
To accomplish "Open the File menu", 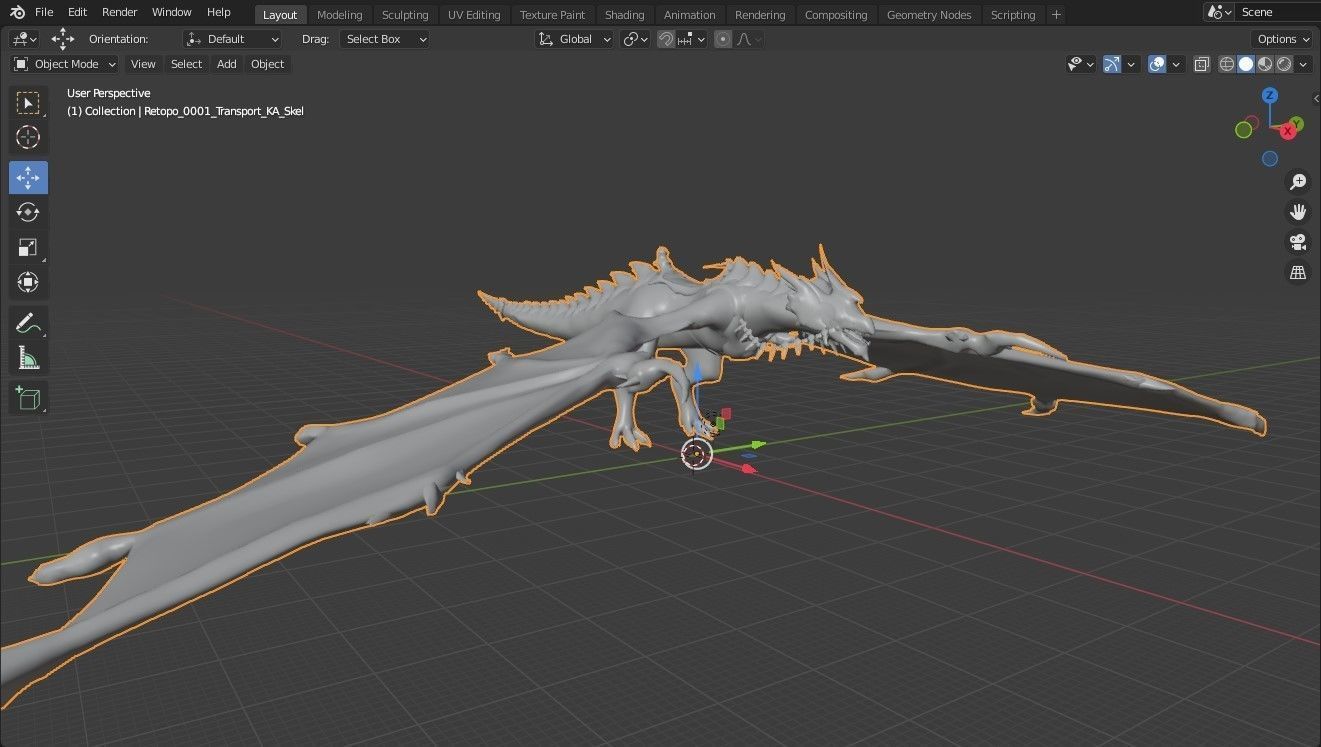I will click(x=44, y=12).
